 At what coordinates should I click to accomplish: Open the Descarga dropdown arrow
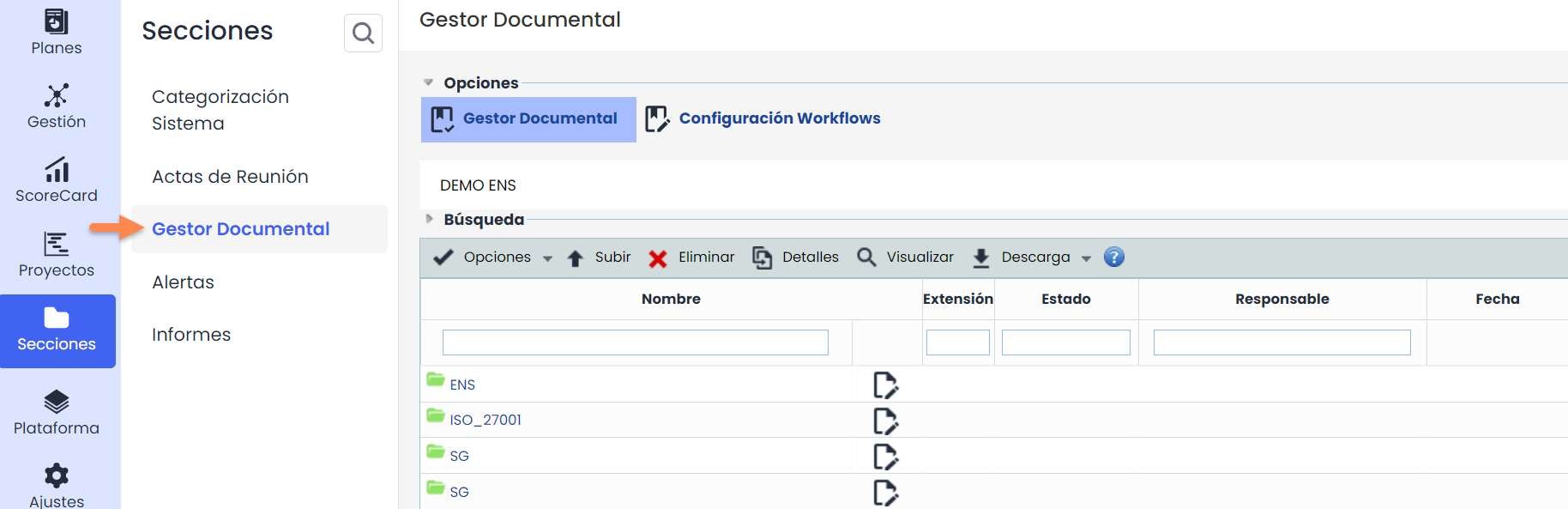(1086, 258)
